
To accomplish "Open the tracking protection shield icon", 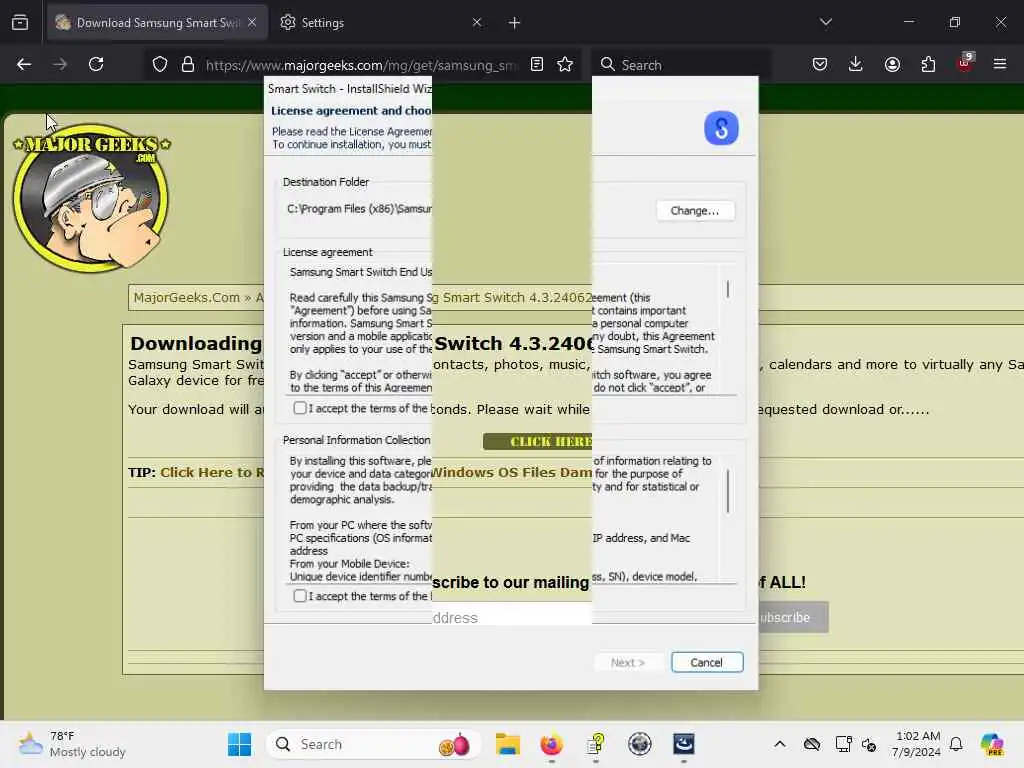I will (160, 64).
